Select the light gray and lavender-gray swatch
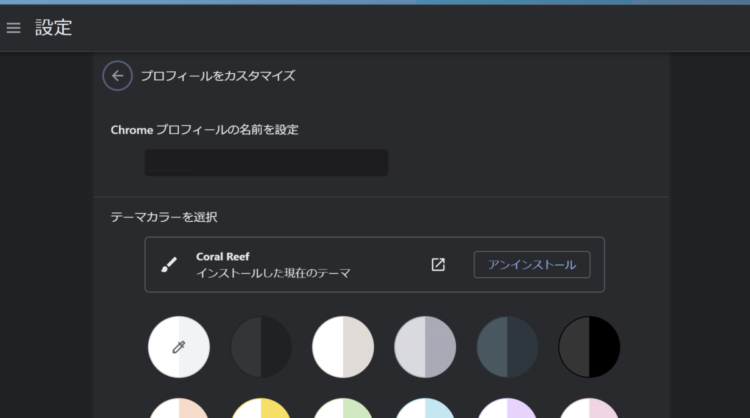Screen dimensions: 750x418 tap(425, 347)
